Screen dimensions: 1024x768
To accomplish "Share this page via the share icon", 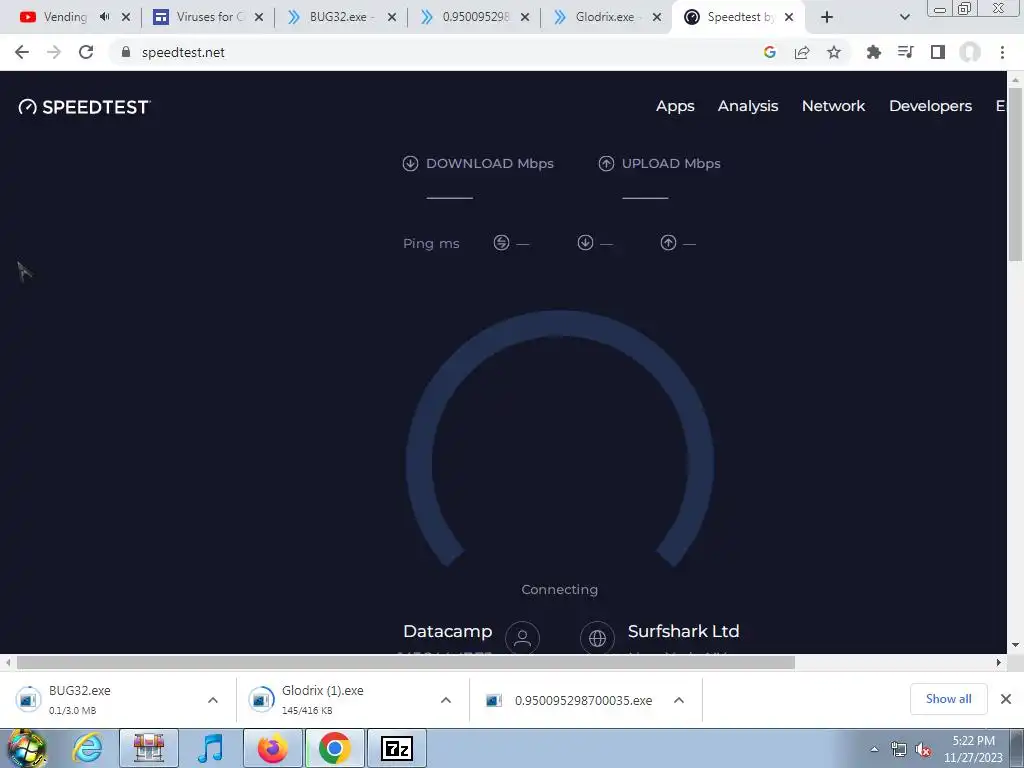I will [x=802, y=52].
